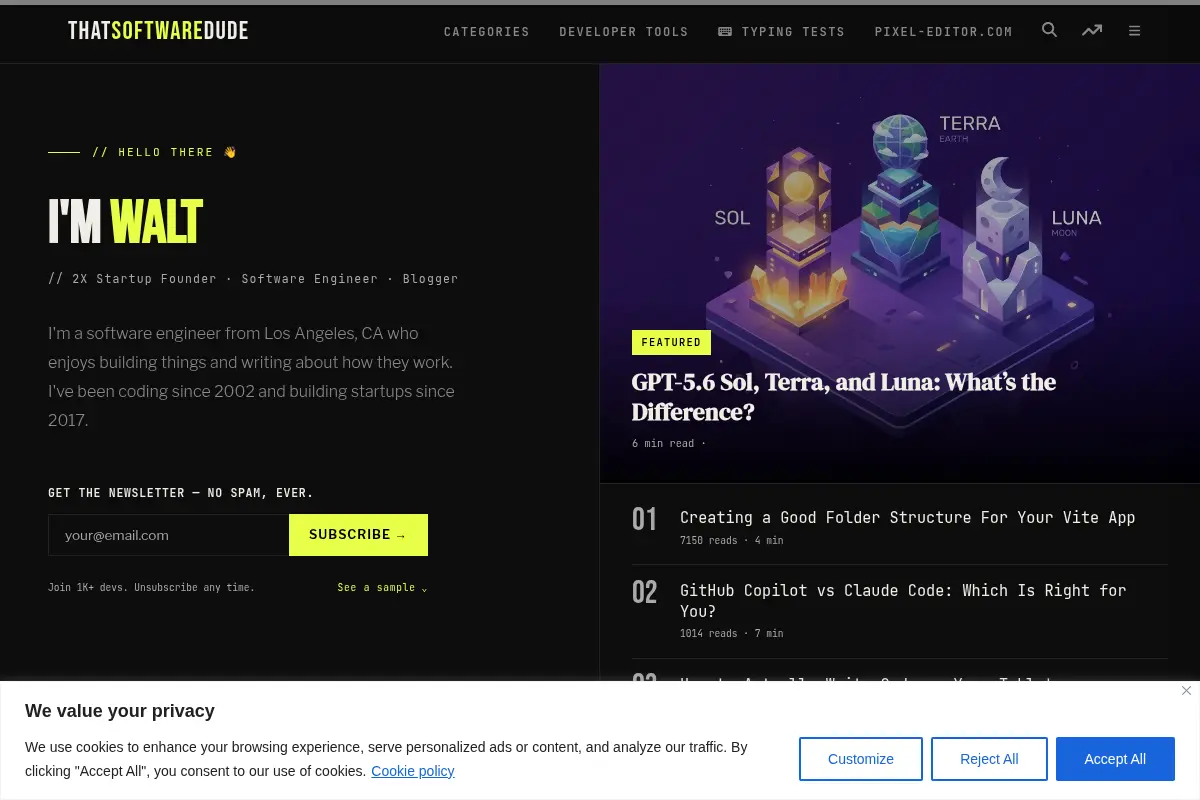The image size is (1200, 800).
Task: Click the keyboard icon beside Typing Tests
Action: pos(725,32)
